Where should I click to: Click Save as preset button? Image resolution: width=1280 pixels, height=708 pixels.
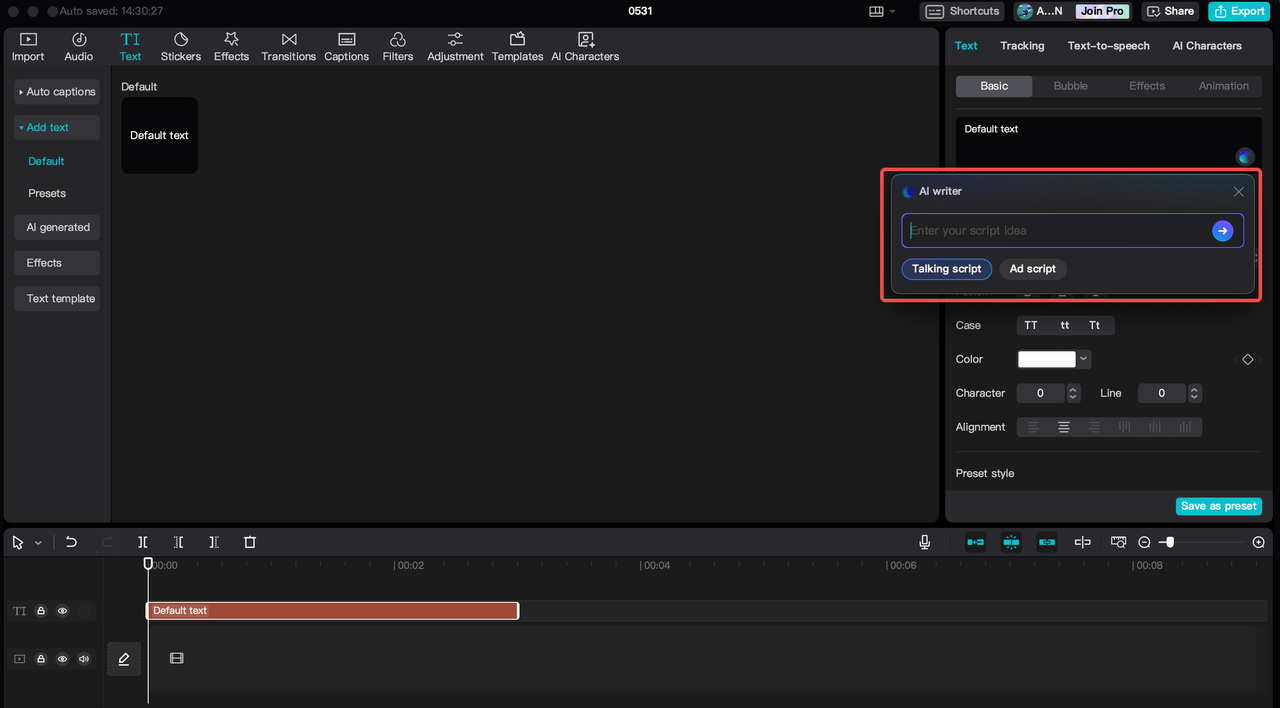[1219, 506]
